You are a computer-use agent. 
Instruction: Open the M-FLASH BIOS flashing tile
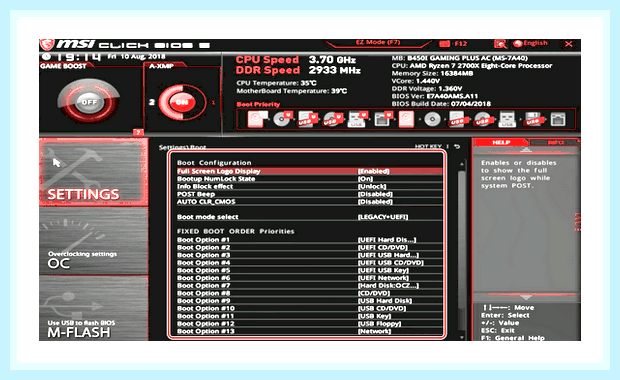[93, 308]
